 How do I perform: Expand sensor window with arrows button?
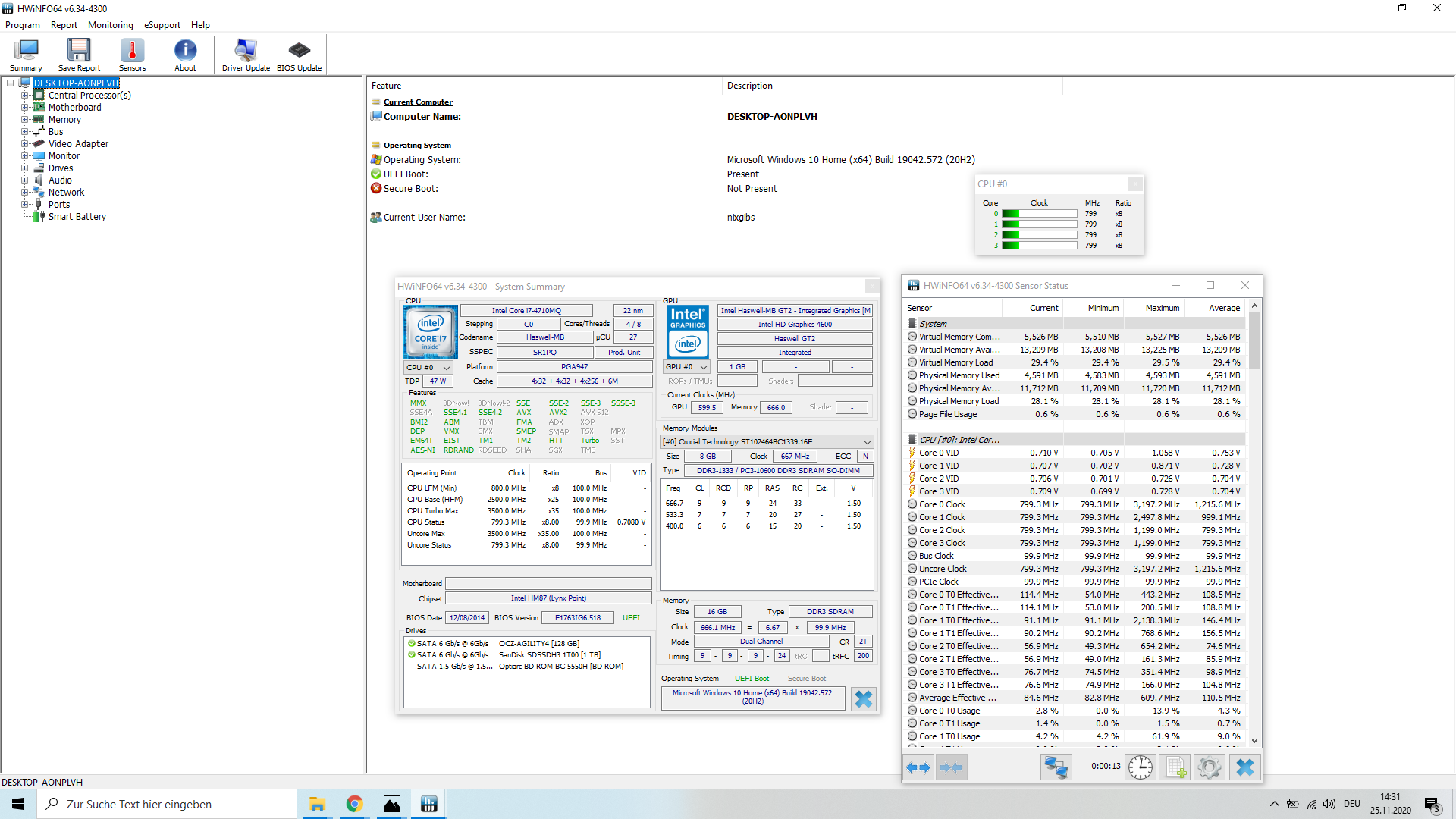pos(918,767)
